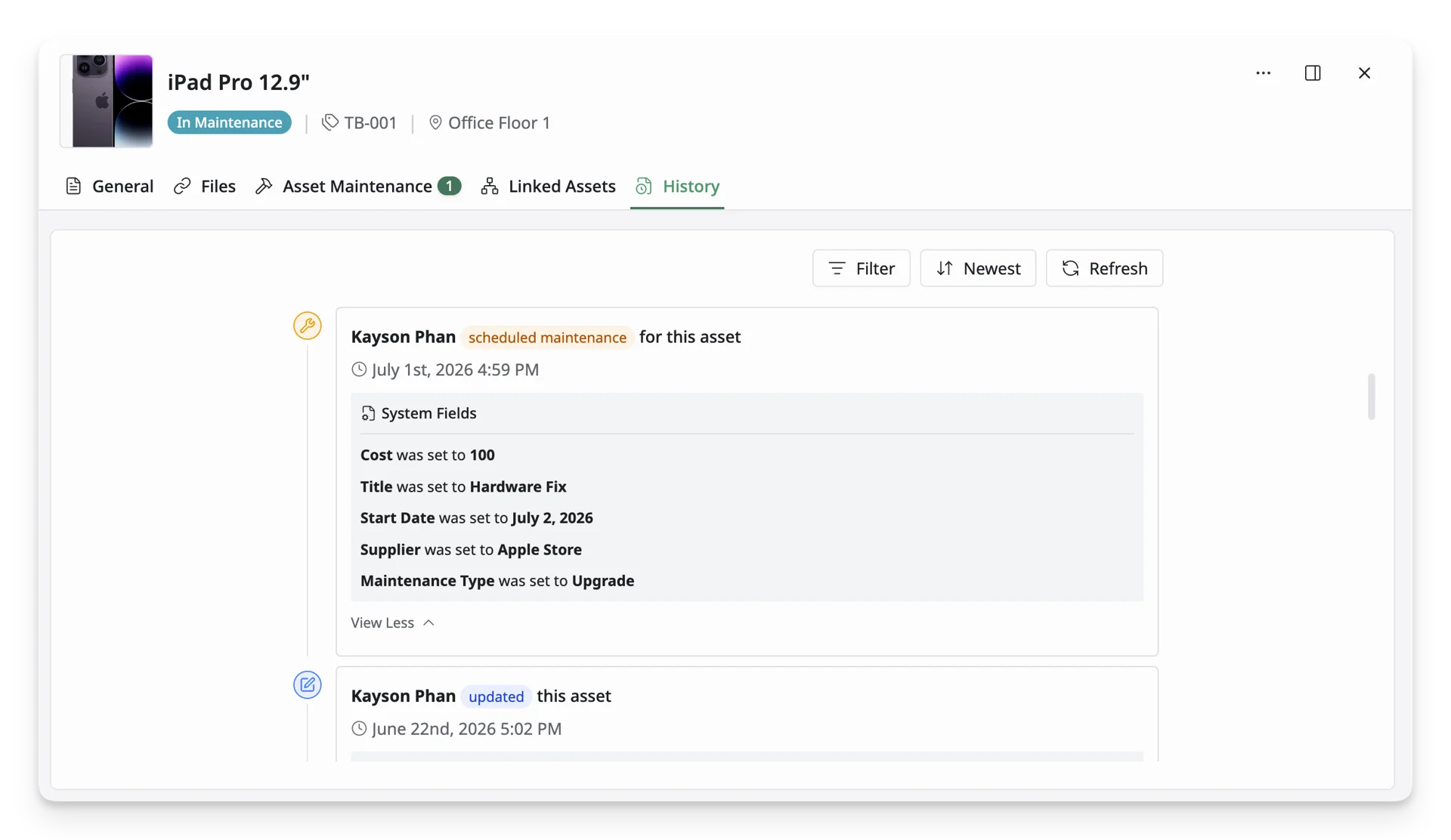Open the Asset Maintenance tab
The image size is (1451, 840).
point(358,186)
